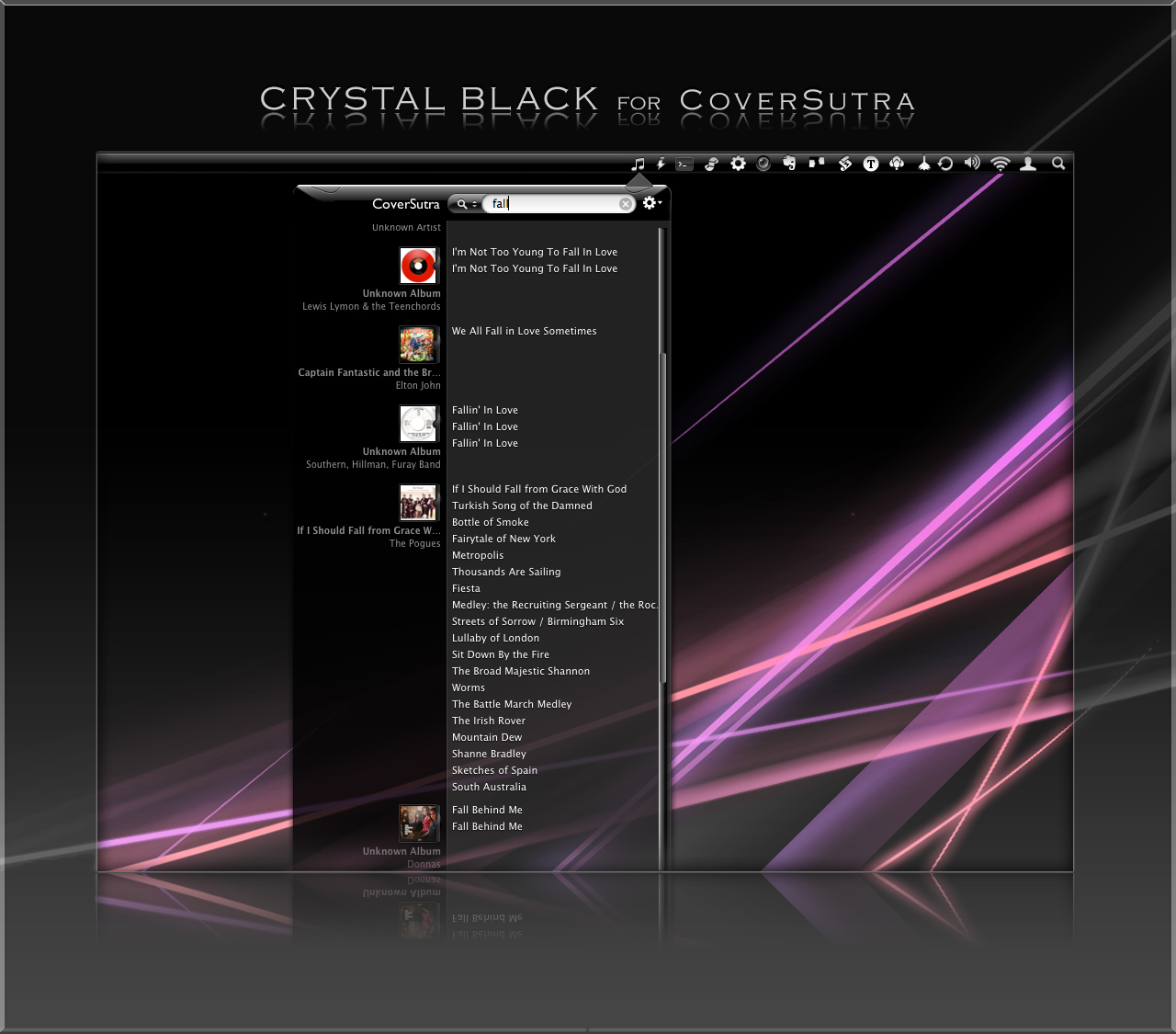Image resolution: width=1176 pixels, height=1034 pixels.
Task: Play 'Thousands Are Sailing'
Action: (505, 572)
